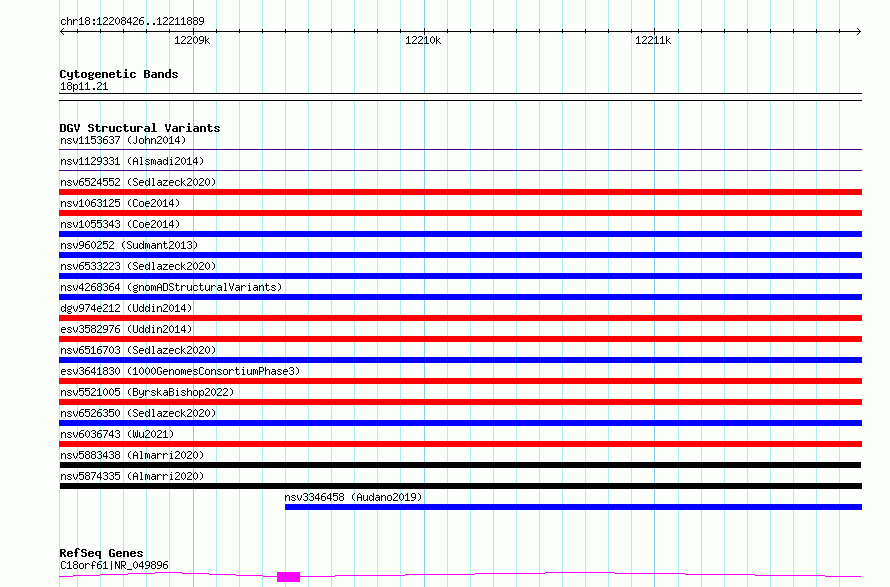Click the 12210k ruler position label
This screenshot has height=587, width=890.
423,40
